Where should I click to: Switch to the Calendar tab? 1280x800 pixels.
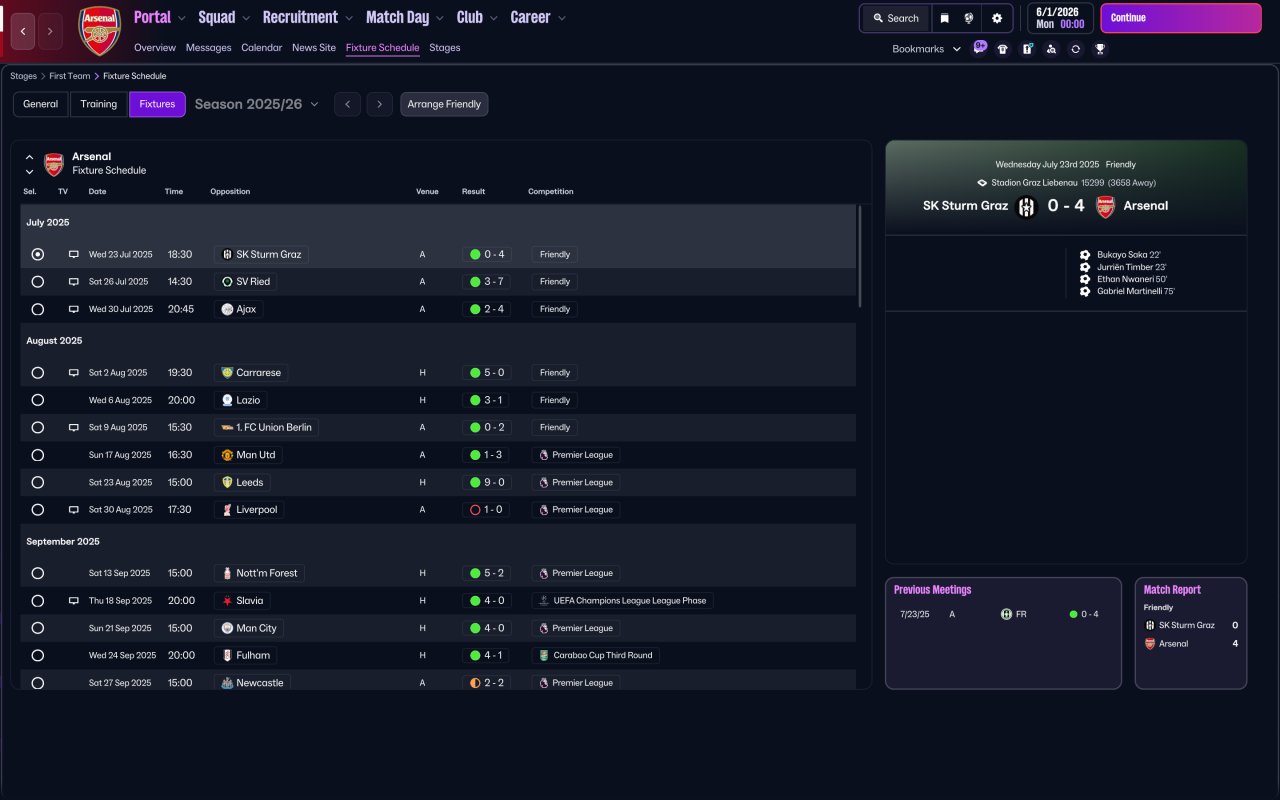click(x=262, y=48)
